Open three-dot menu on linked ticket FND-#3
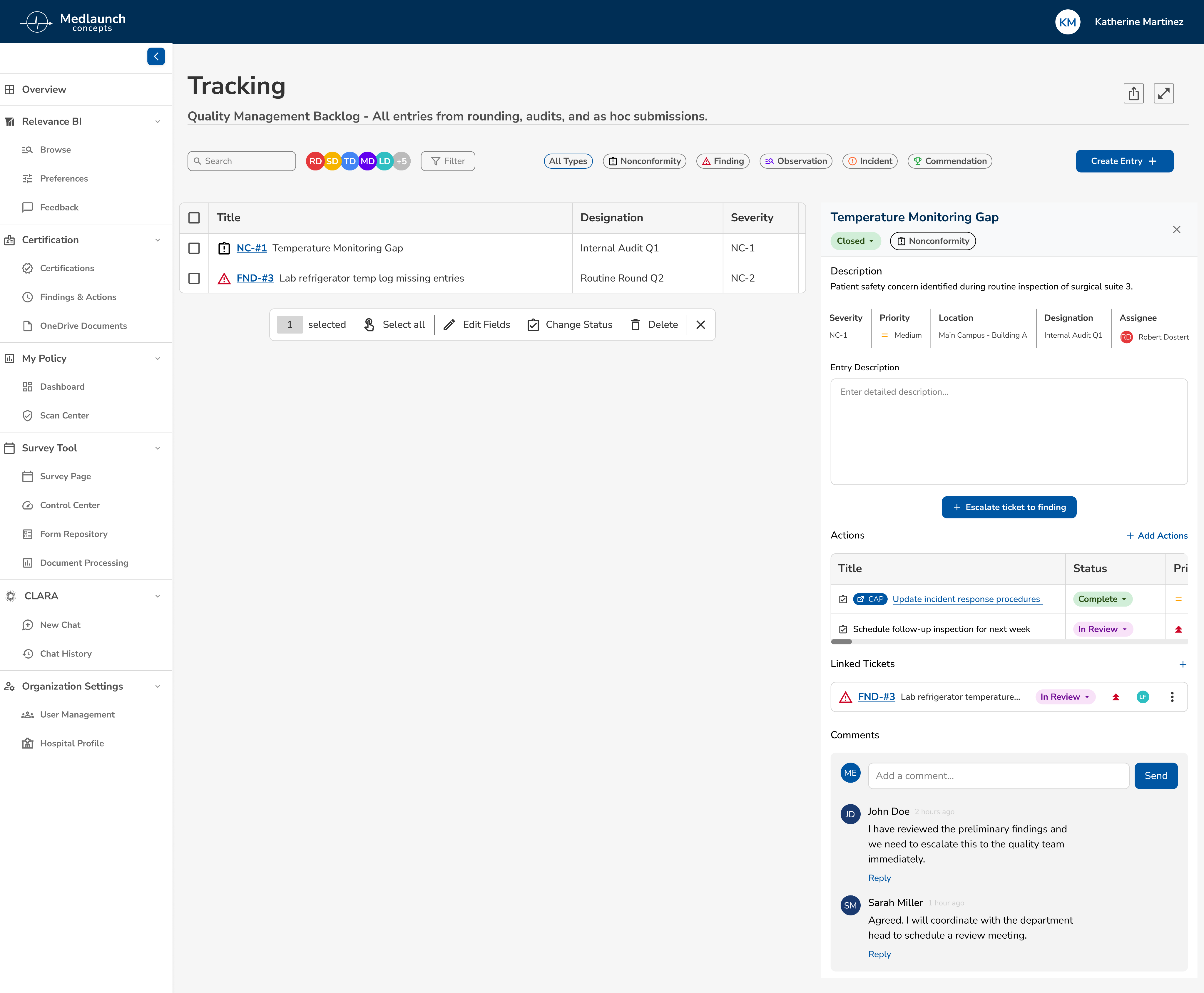The height and width of the screenshot is (993, 1204). coord(1172,697)
